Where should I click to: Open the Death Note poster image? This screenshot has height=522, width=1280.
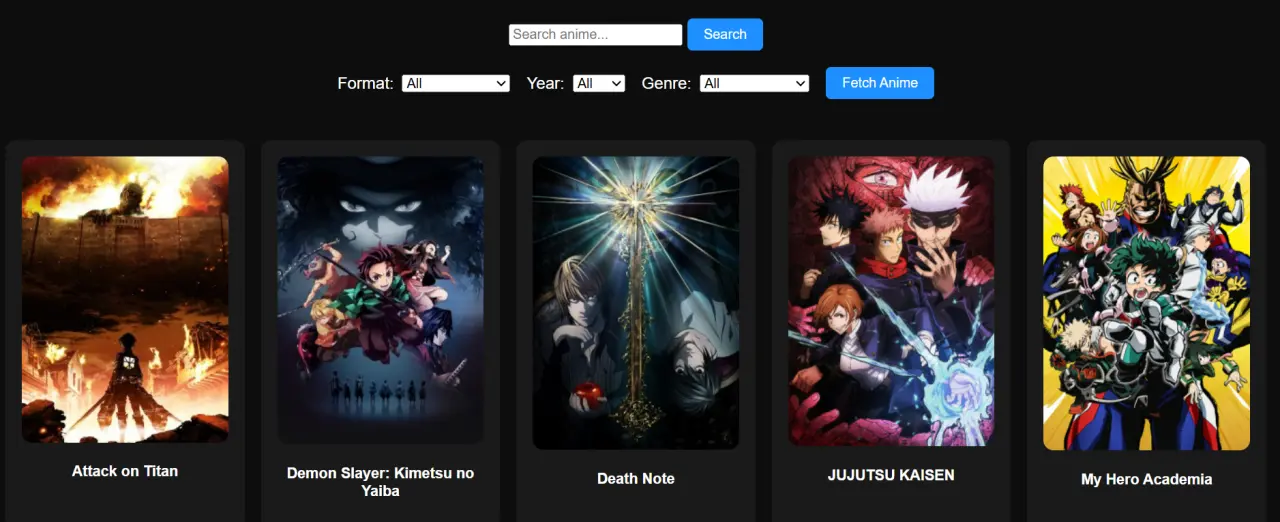[x=636, y=303]
